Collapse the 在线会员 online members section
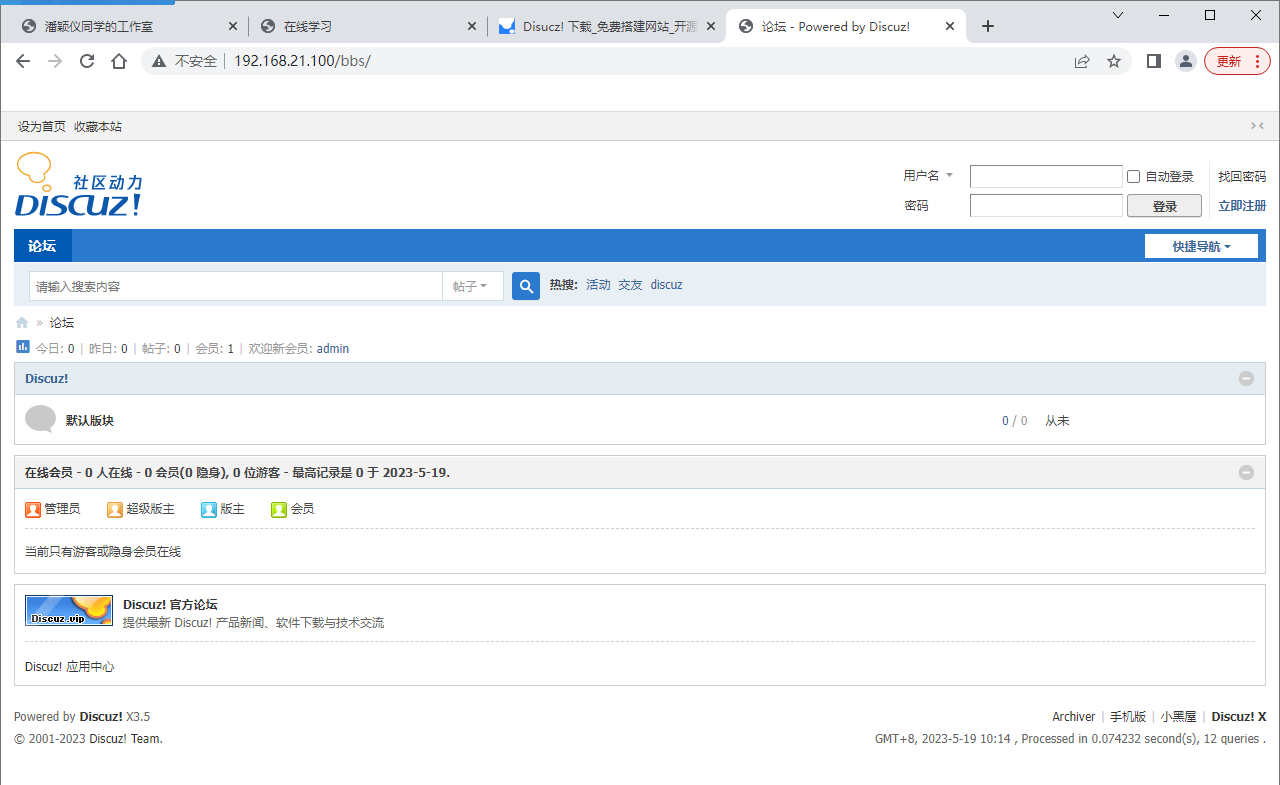The image size is (1280, 785). tap(1246, 472)
